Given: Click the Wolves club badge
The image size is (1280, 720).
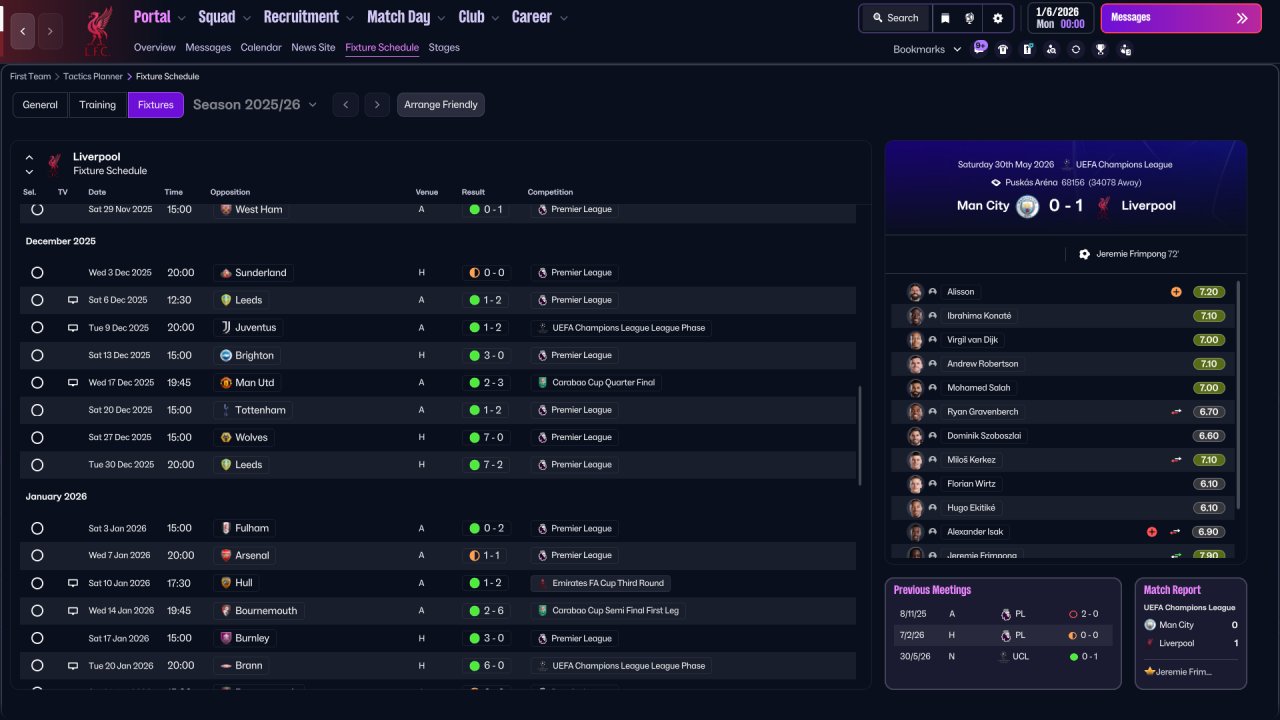Looking at the screenshot, I should (x=227, y=437).
